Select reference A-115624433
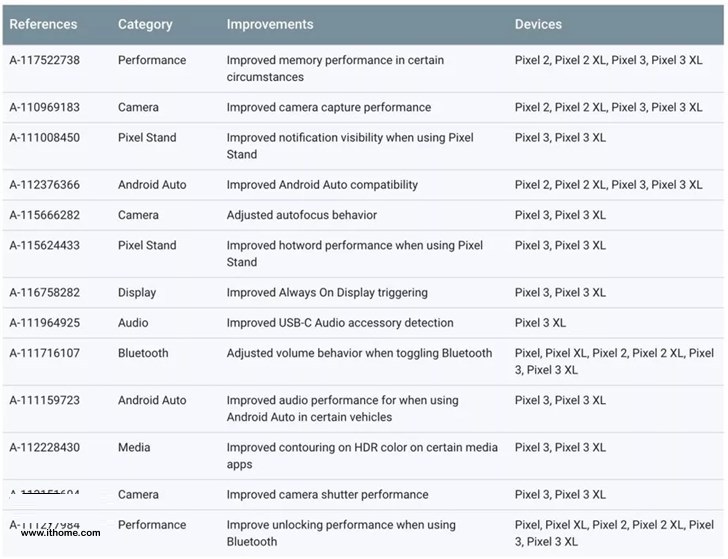The image size is (728, 559). coord(45,245)
